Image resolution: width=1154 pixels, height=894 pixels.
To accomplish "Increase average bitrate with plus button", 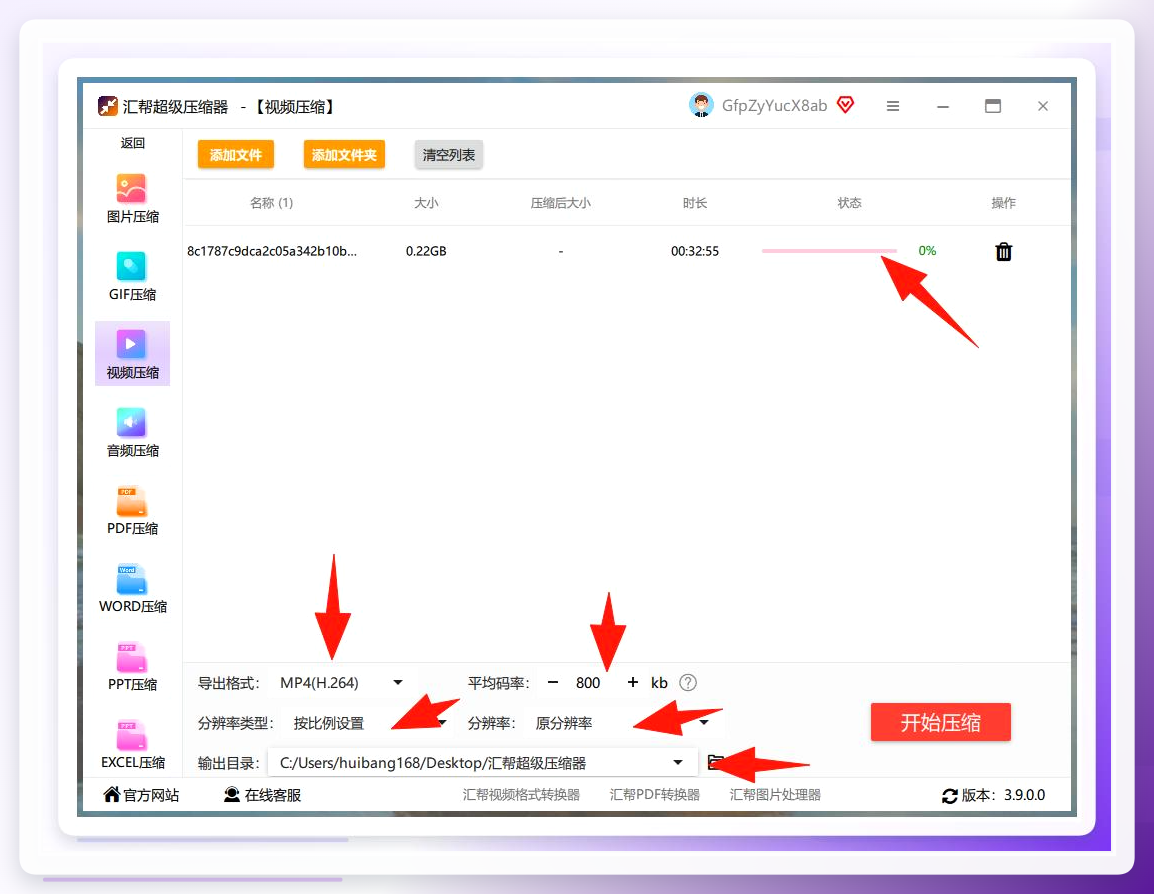I will (x=632, y=683).
